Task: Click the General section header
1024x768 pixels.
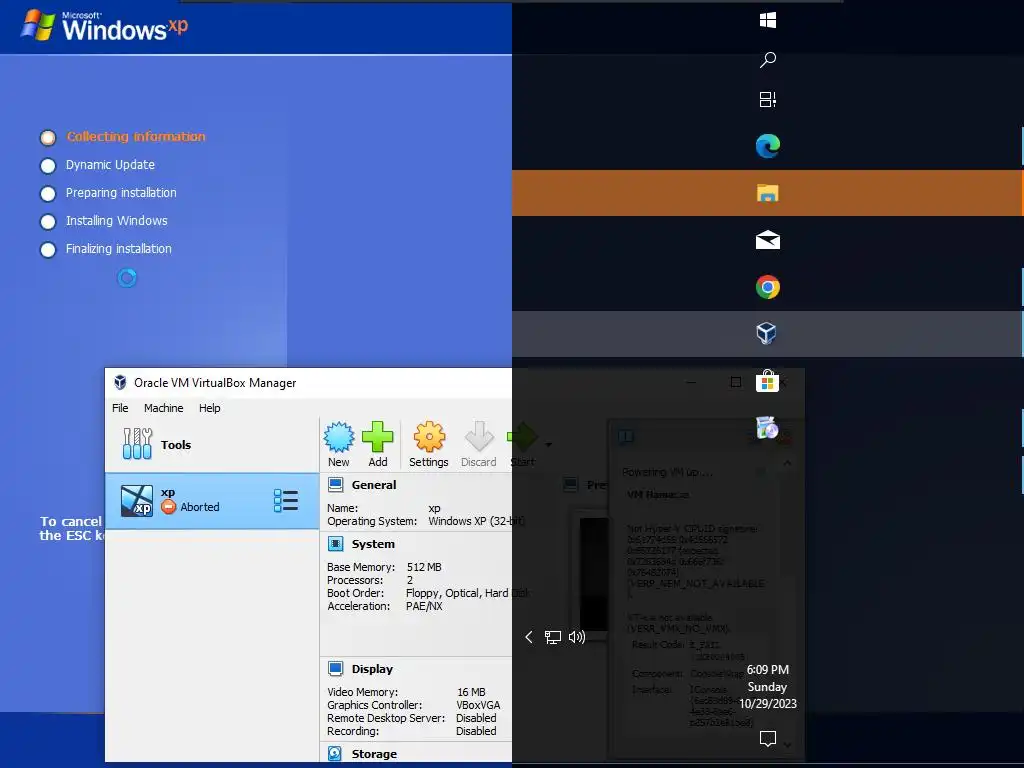Action: (374, 485)
